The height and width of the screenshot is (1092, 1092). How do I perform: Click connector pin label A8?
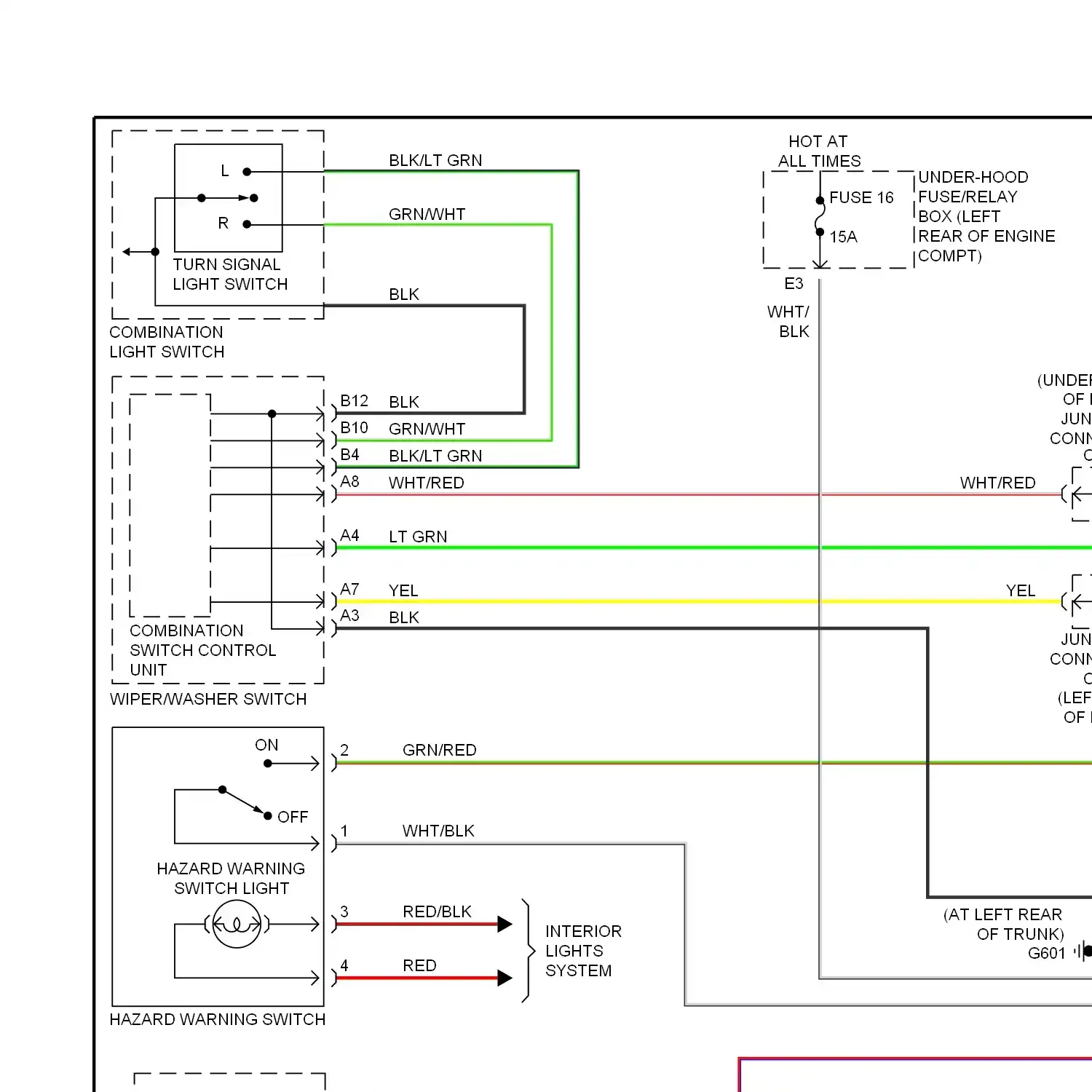tap(349, 482)
